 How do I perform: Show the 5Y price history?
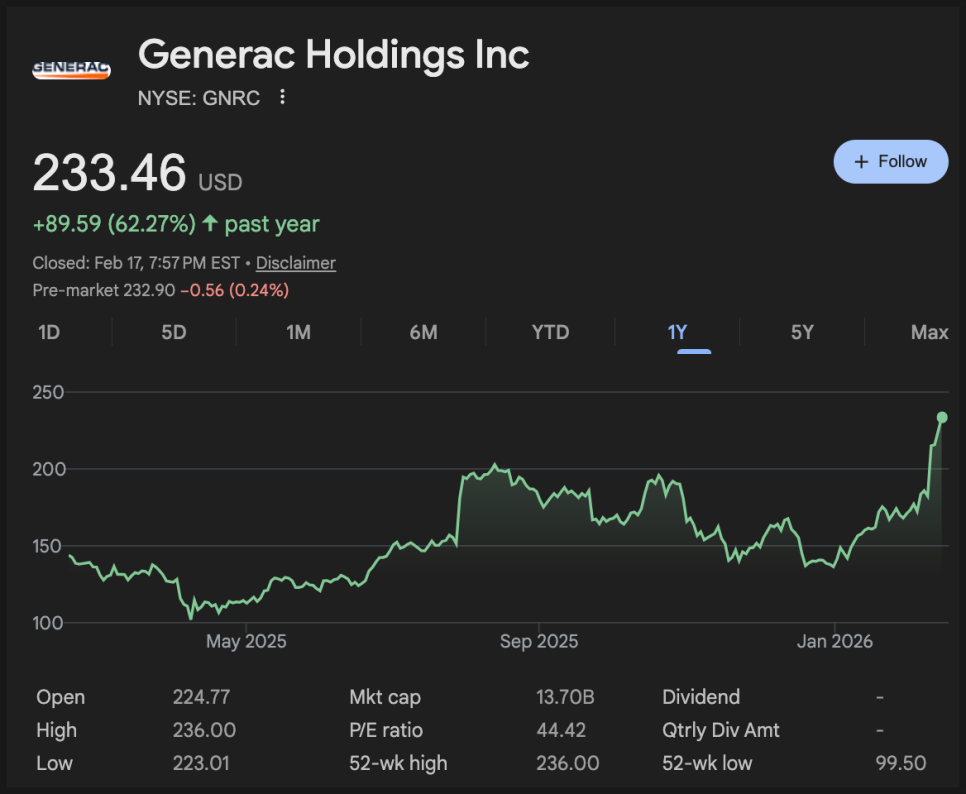802,332
